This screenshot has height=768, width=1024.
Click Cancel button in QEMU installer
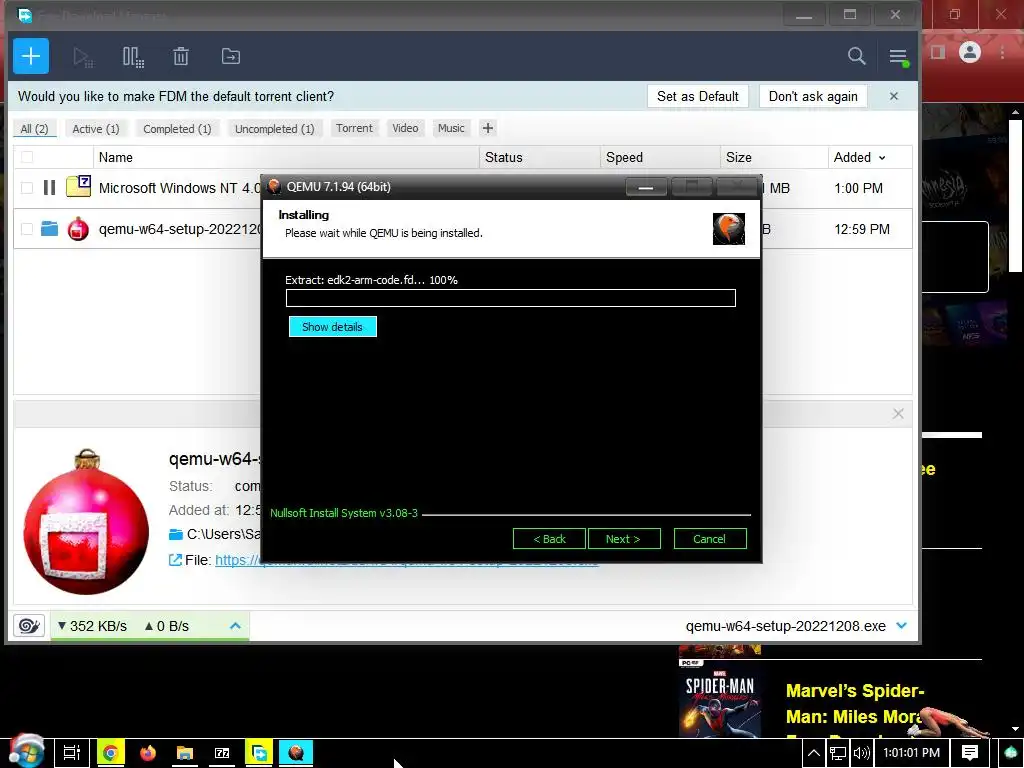click(x=709, y=539)
